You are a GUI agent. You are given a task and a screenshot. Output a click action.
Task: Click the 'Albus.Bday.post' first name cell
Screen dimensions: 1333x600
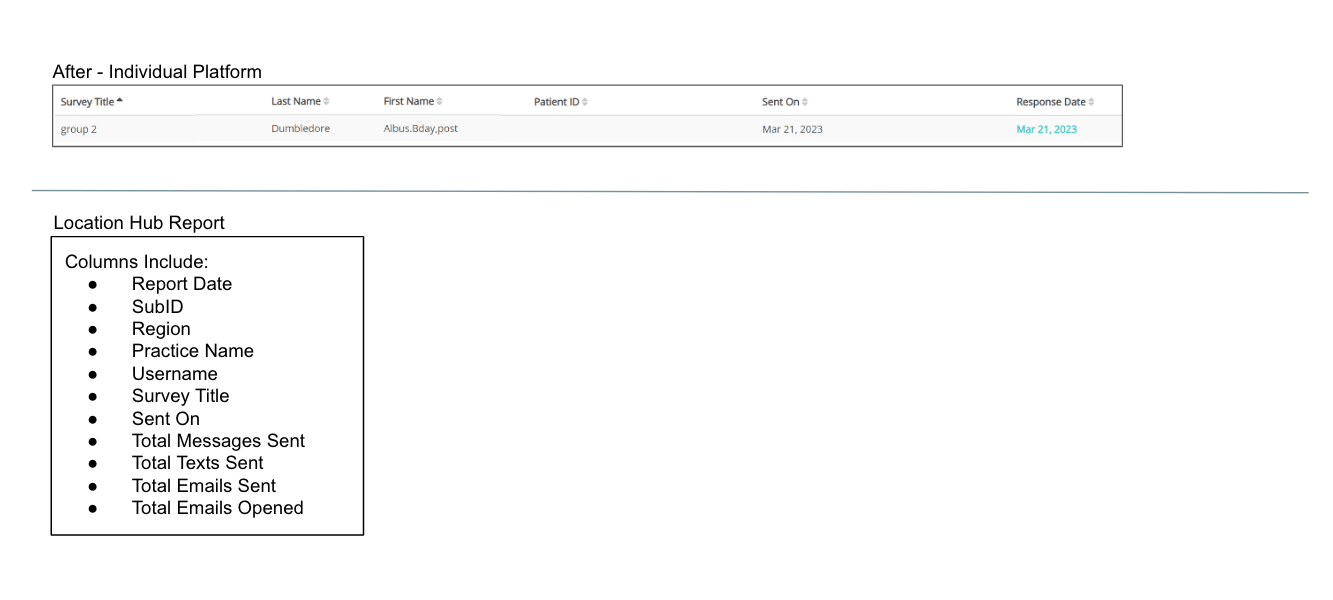point(421,129)
